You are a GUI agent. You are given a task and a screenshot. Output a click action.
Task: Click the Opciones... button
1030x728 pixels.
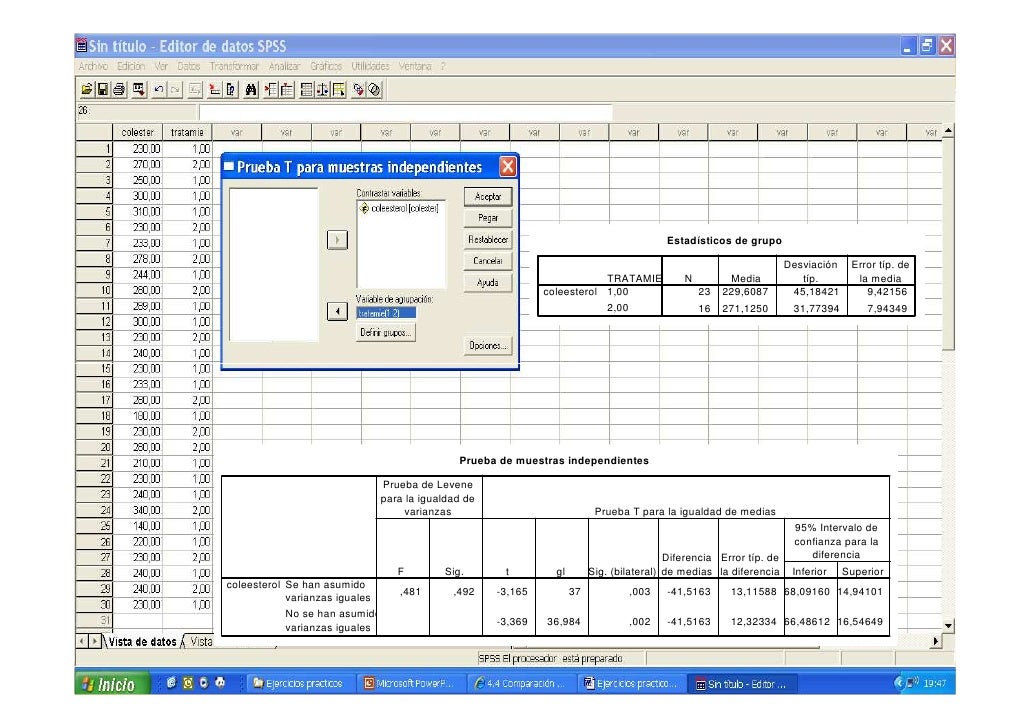(487, 346)
